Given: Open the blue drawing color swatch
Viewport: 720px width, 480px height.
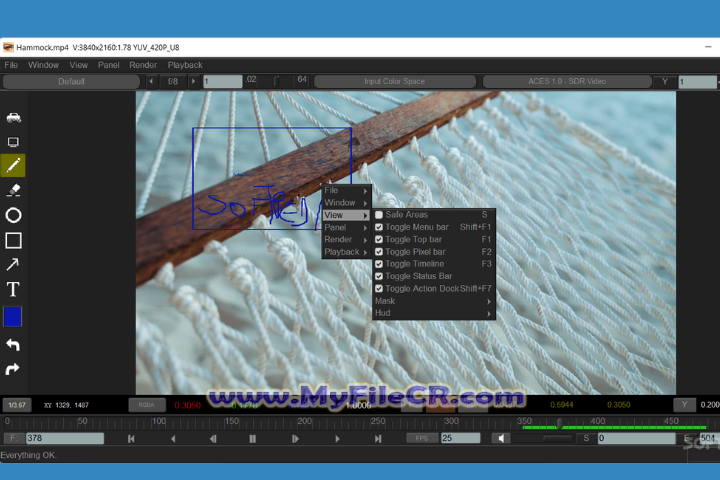Looking at the screenshot, I should 13,317.
